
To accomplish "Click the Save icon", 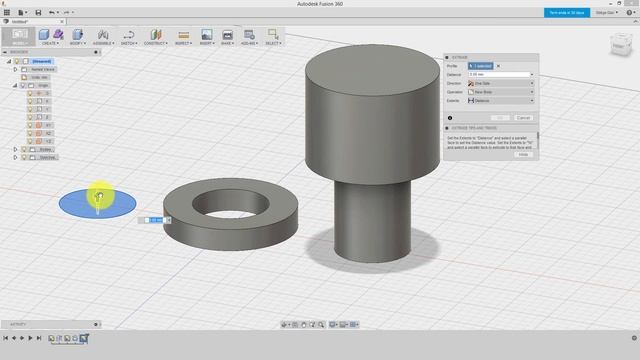I will pyautogui.click(x=38, y=13).
